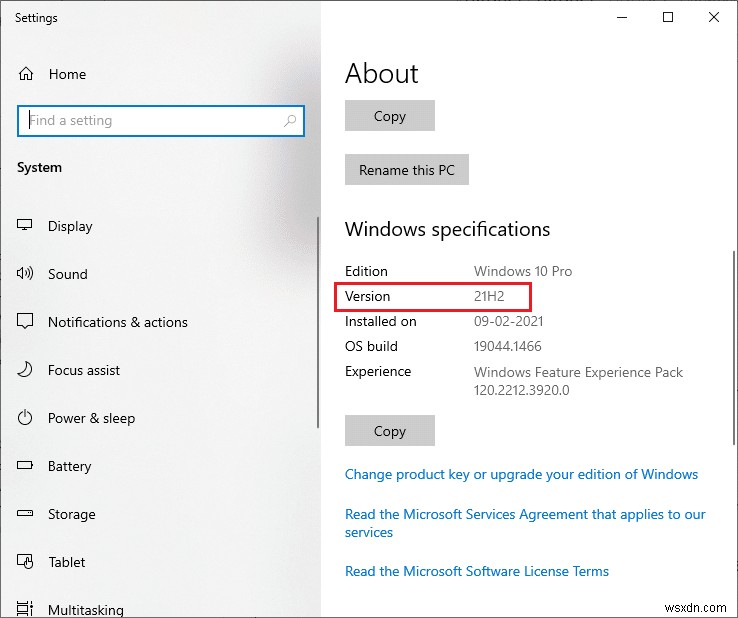The width and height of the screenshot is (738, 618).
Task: Select OS build value 19044.1466
Action: pyautogui.click(x=507, y=346)
